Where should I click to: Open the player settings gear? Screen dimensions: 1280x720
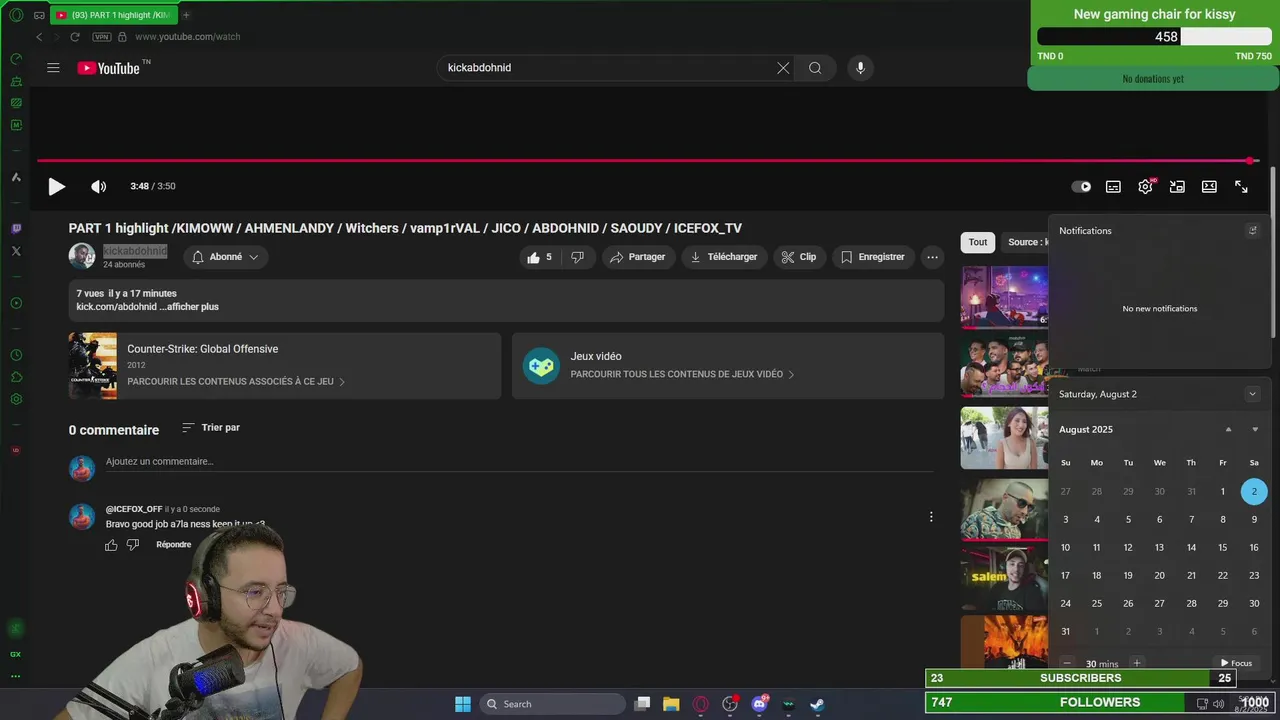[x=1145, y=186]
